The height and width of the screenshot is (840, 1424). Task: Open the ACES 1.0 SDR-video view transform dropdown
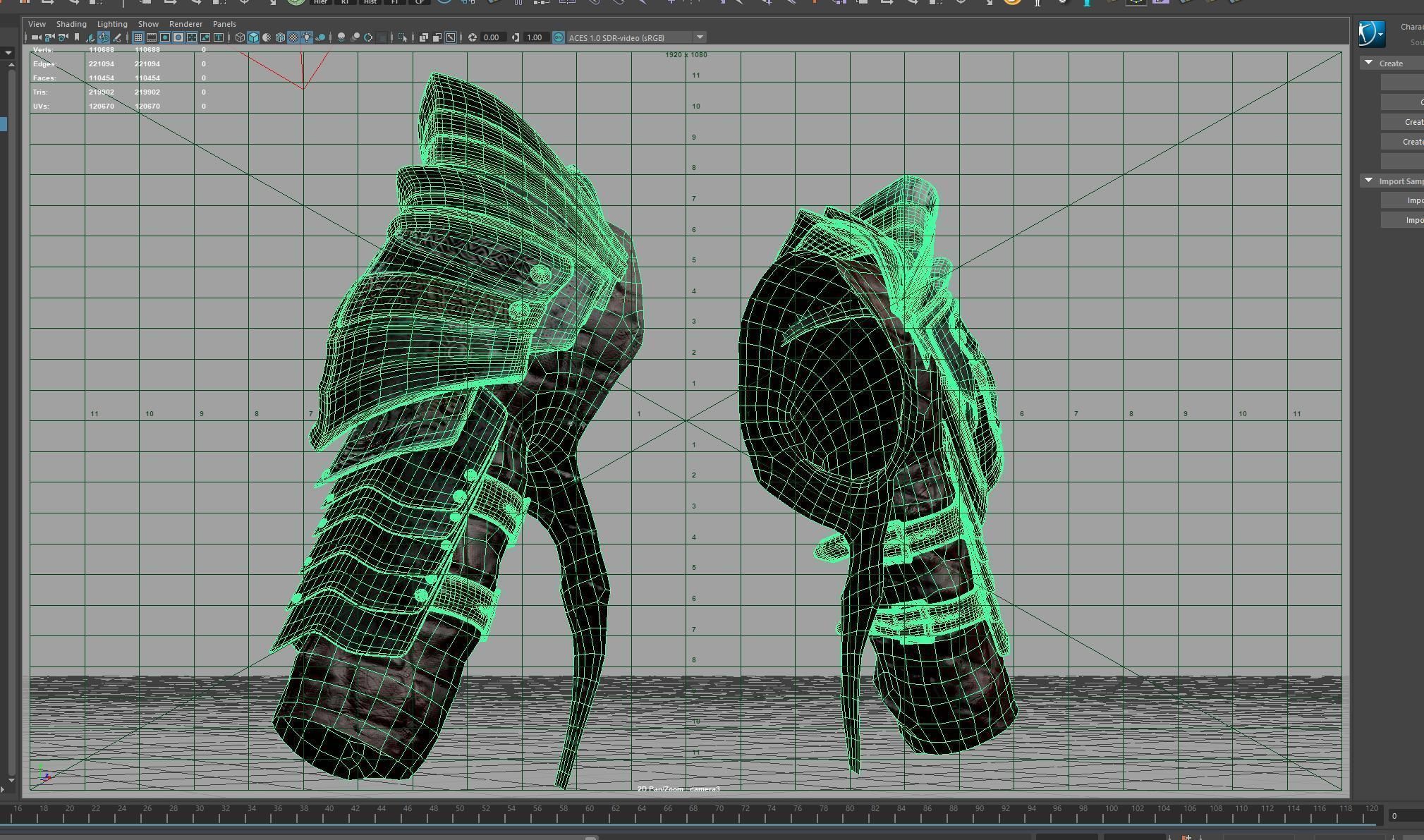click(636, 37)
